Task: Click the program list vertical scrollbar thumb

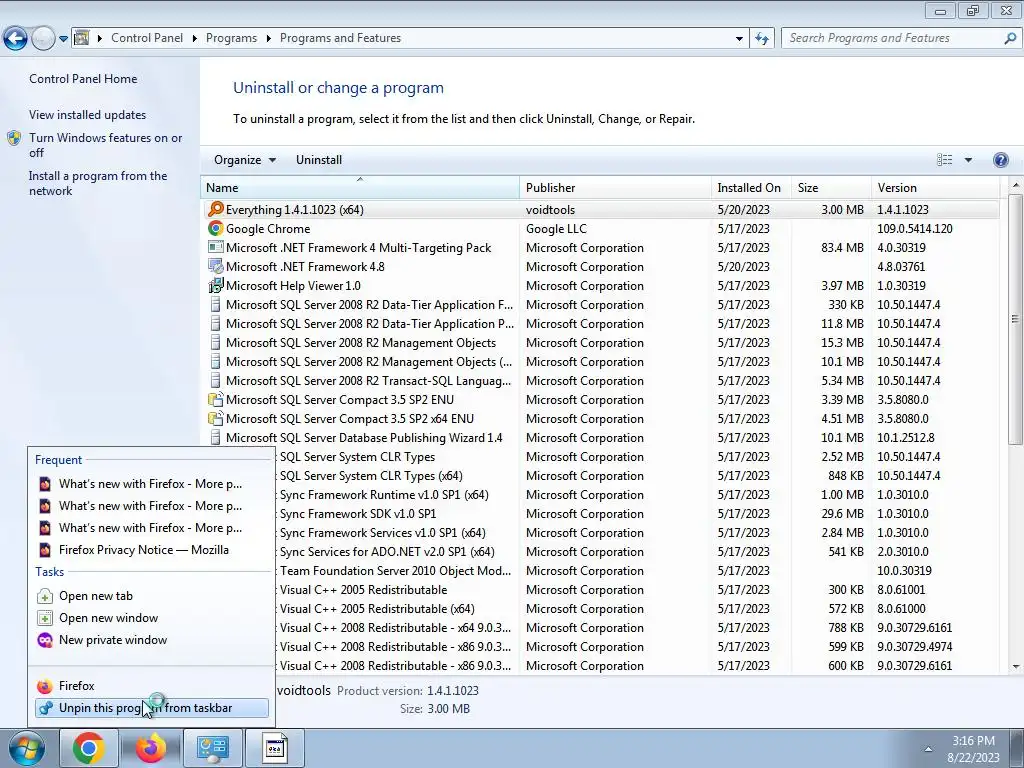Action: pyautogui.click(x=1015, y=319)
